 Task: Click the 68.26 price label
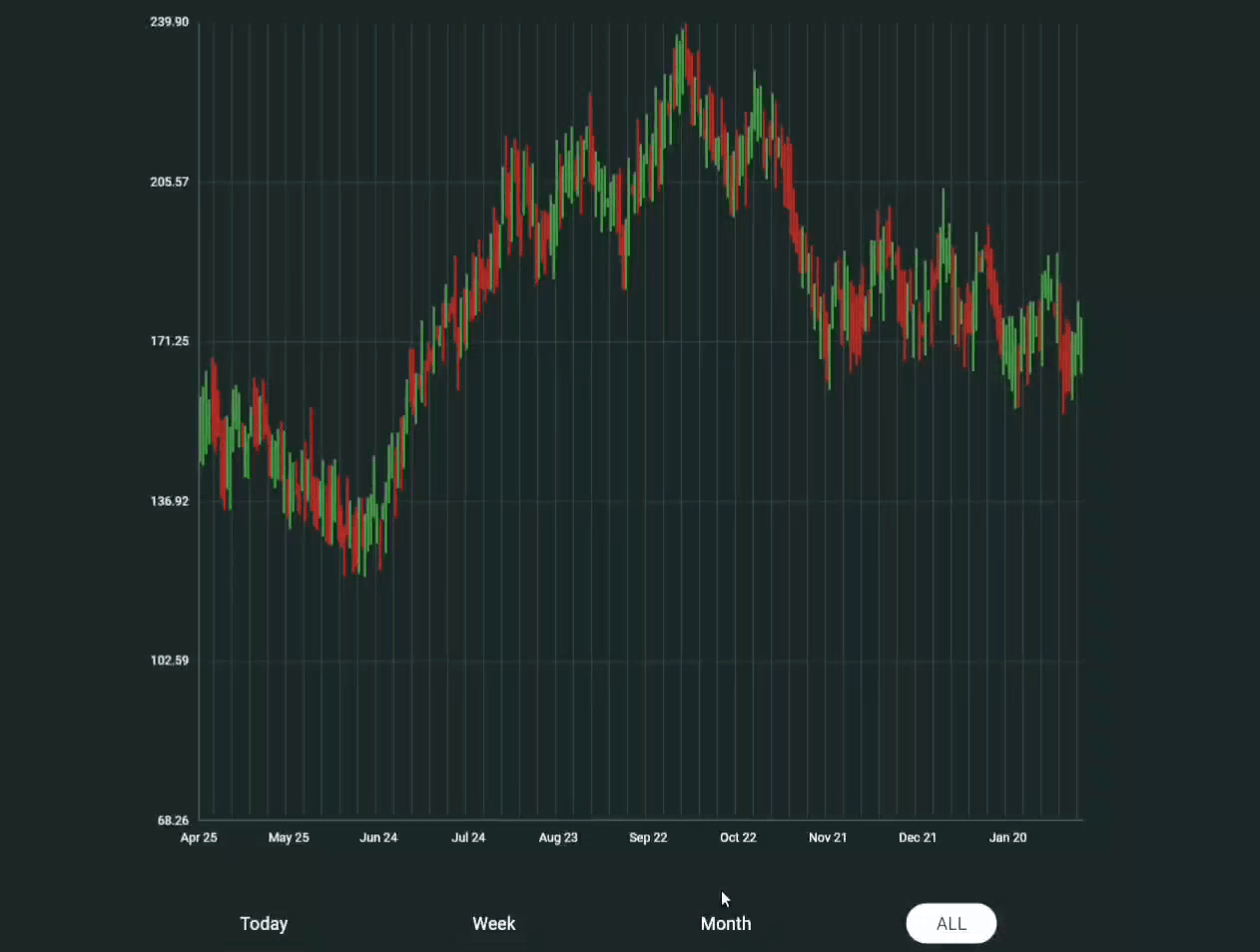point(173,820)
